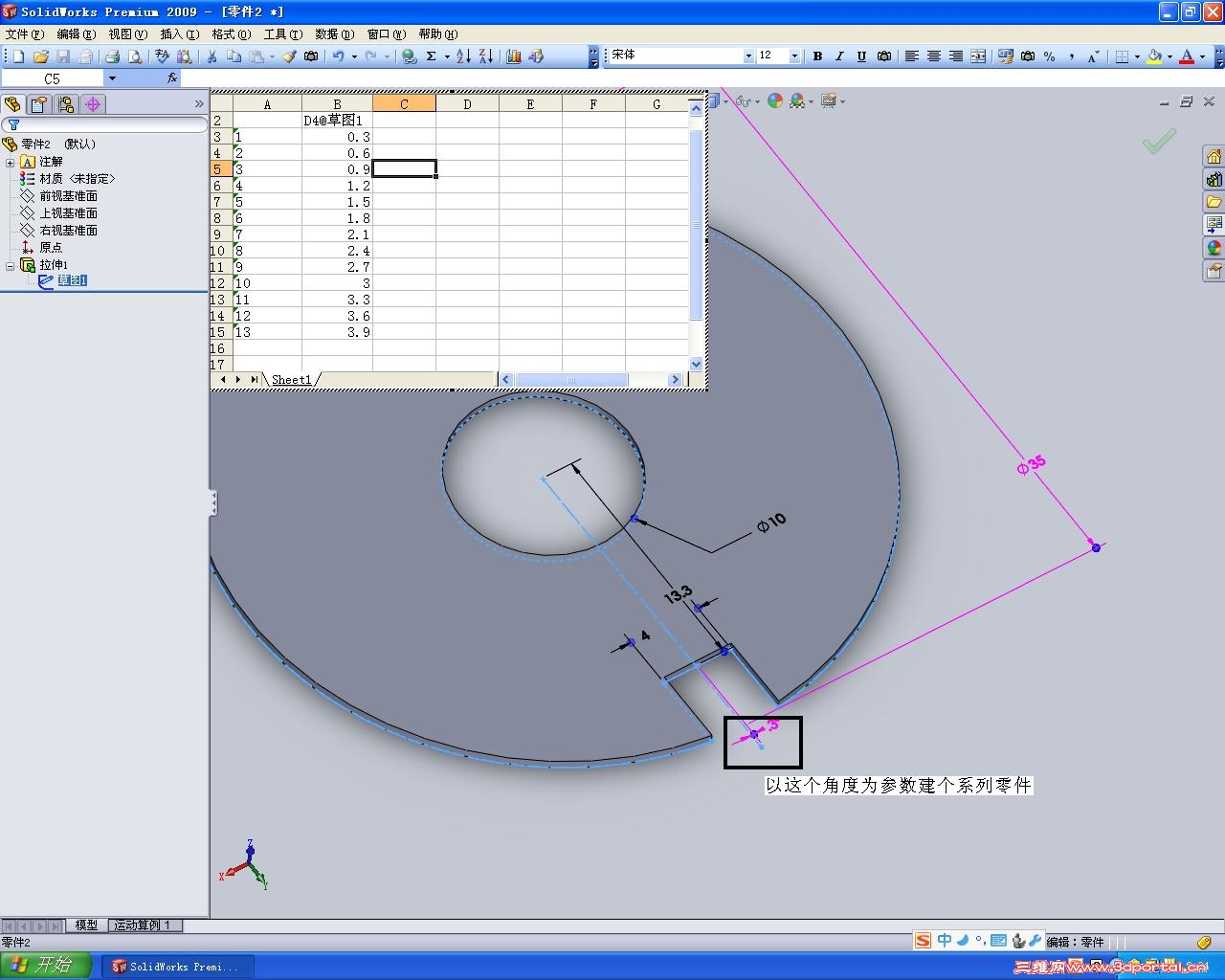Open the font size dropdown showing 12
The height and width of the screenshot is (980, 1225).
click(x=794, y=56)
